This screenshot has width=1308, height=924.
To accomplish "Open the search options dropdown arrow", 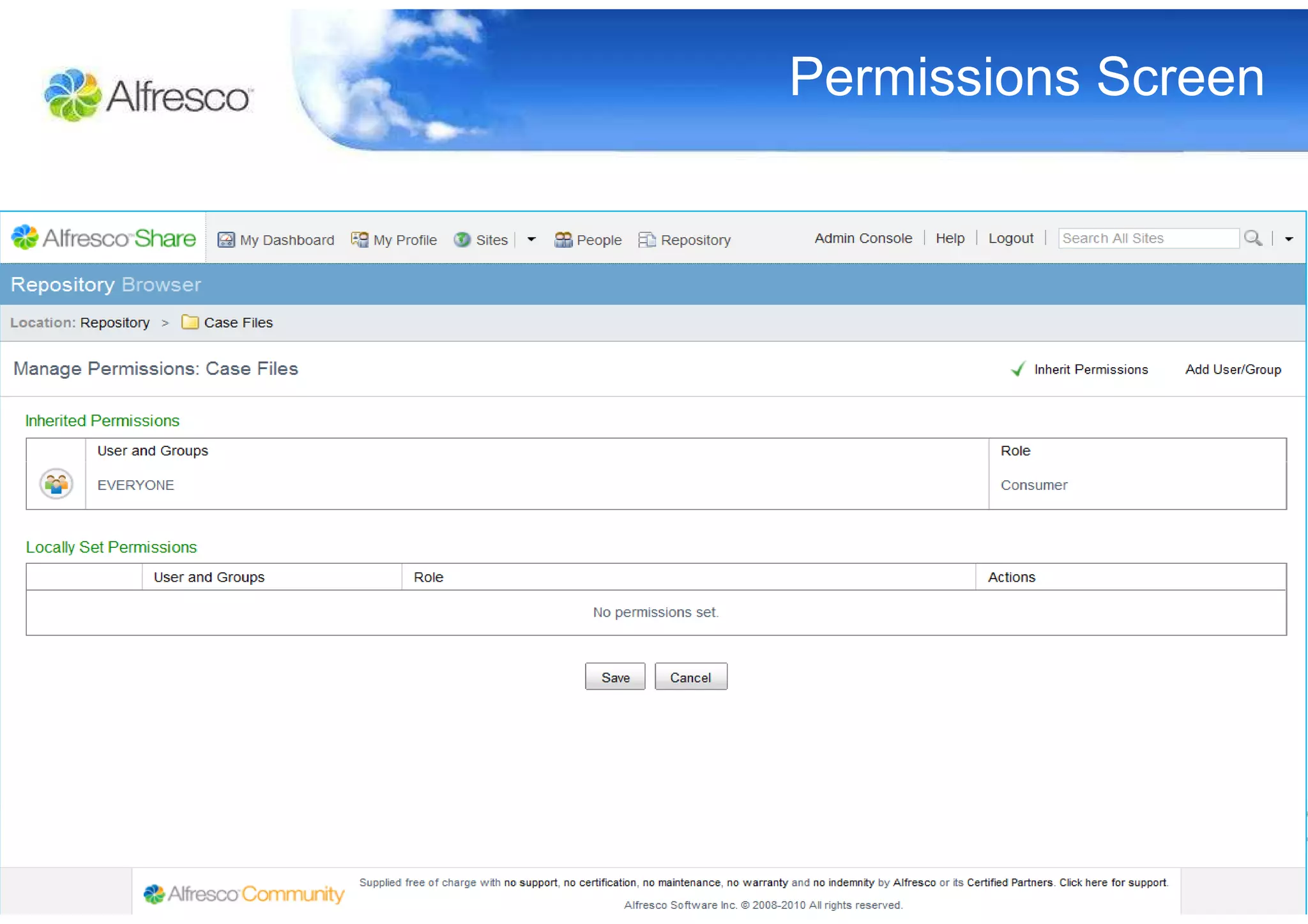I will pos(1289,239).
